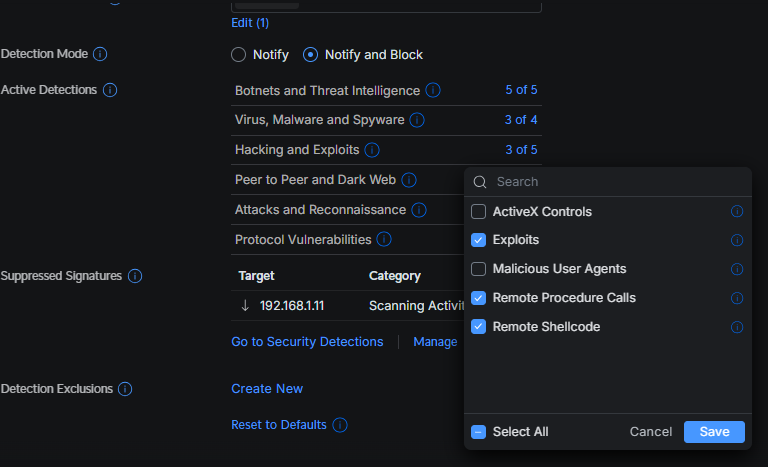Viewport: 768px width, 467px height.
Task: Toggle the Select All checkbox
Action: pyautogui.click(x=479, y=432)
